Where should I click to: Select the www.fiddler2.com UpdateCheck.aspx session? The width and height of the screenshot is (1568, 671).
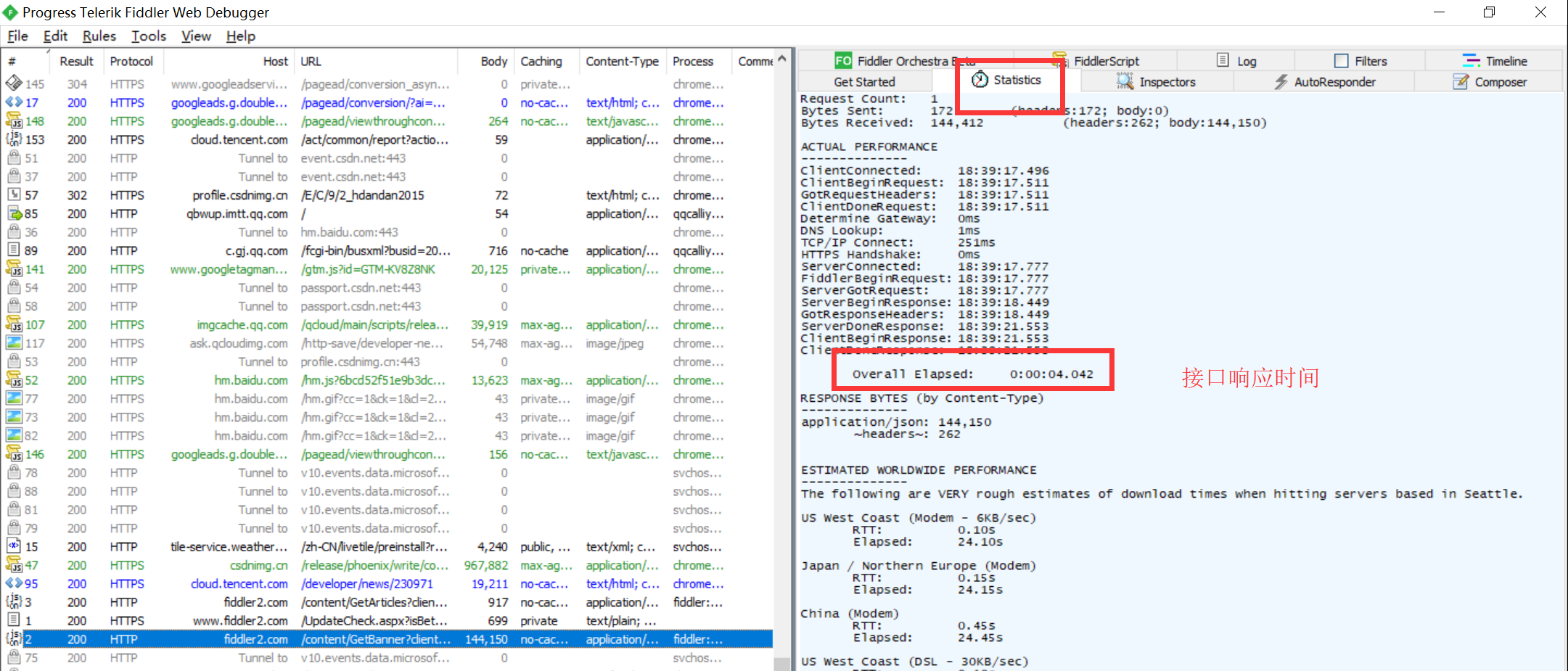click(x=387, y=621)
